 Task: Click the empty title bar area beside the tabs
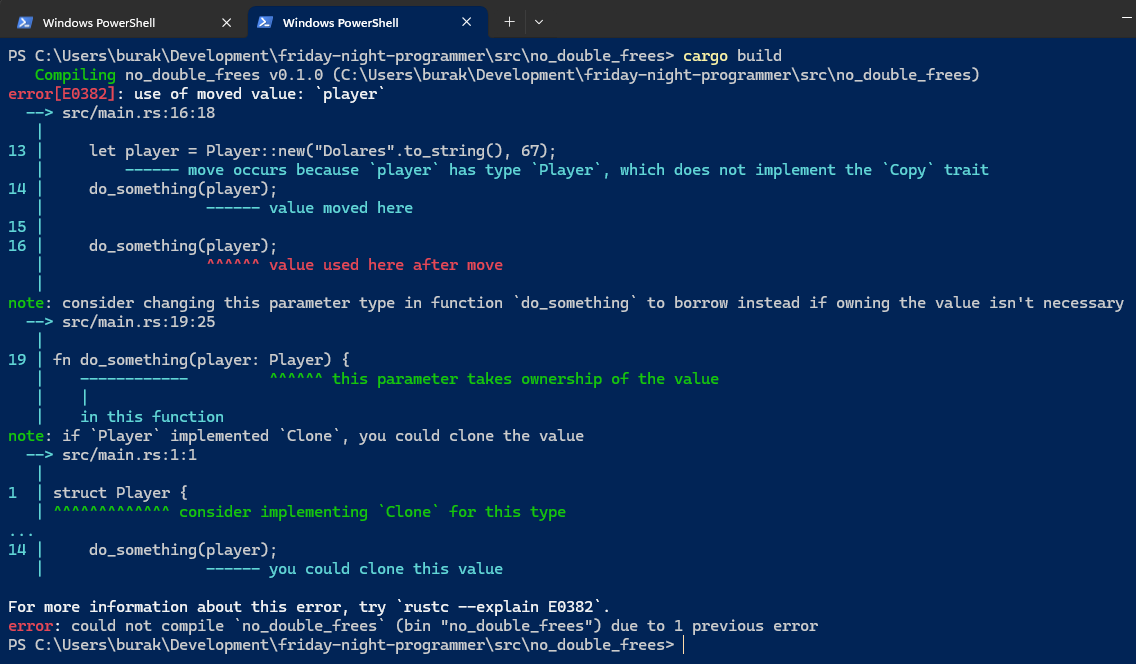click(x=800, y=20)
